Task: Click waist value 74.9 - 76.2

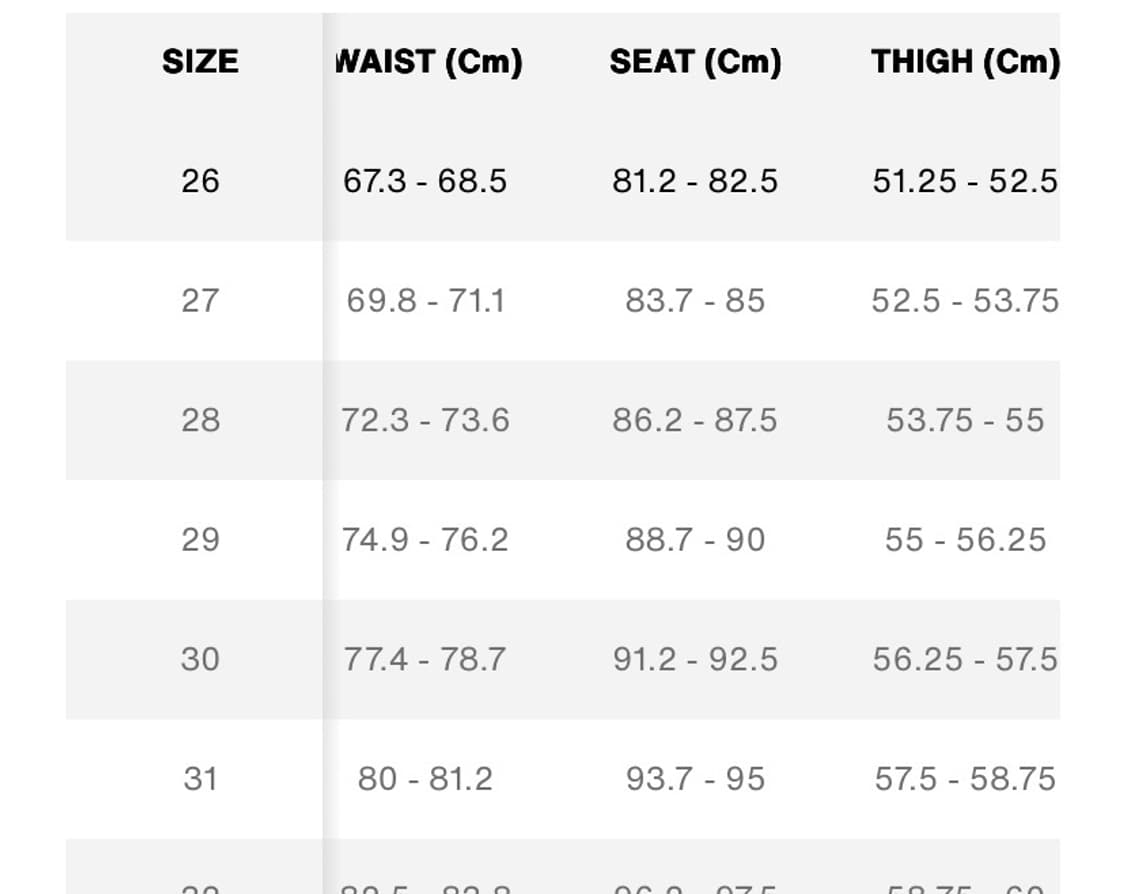Action: (x=425, y=540)
